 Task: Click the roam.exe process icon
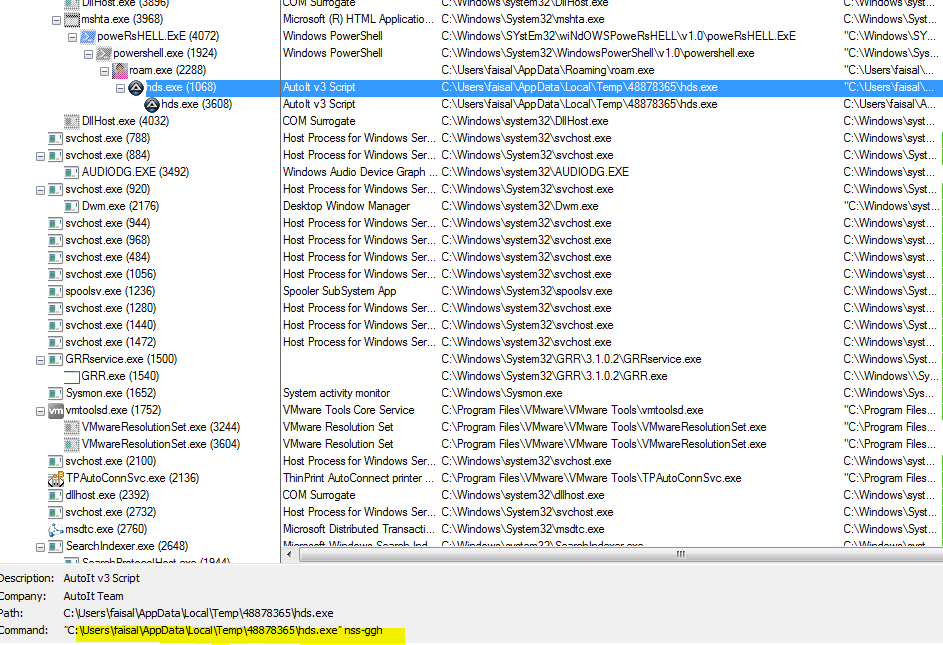pyautogui.click(x=118, y=69)
